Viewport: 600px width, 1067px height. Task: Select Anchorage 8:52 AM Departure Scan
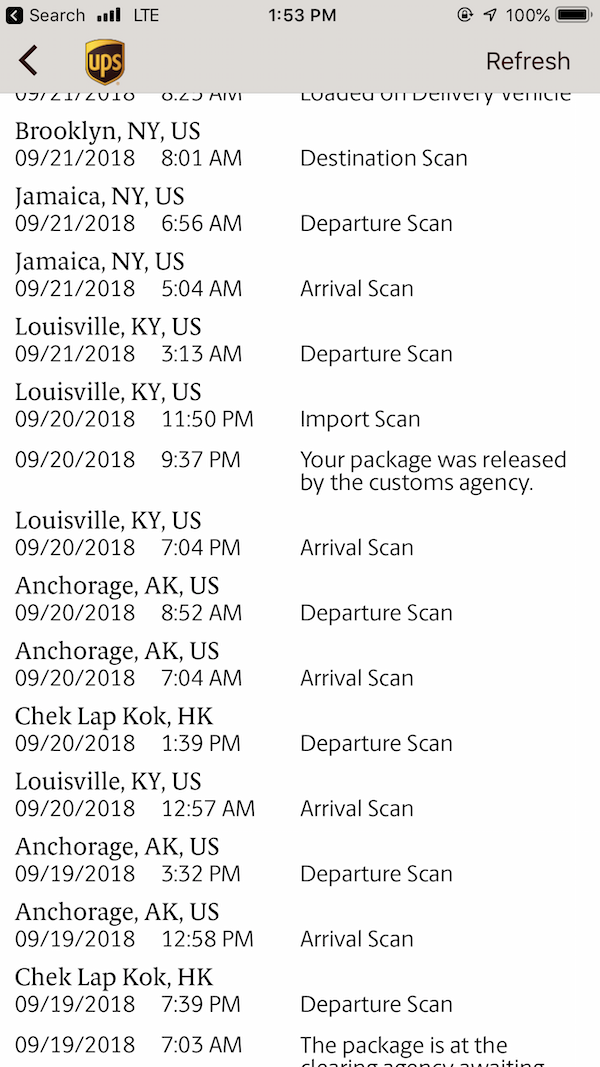(x=300, y=600)
